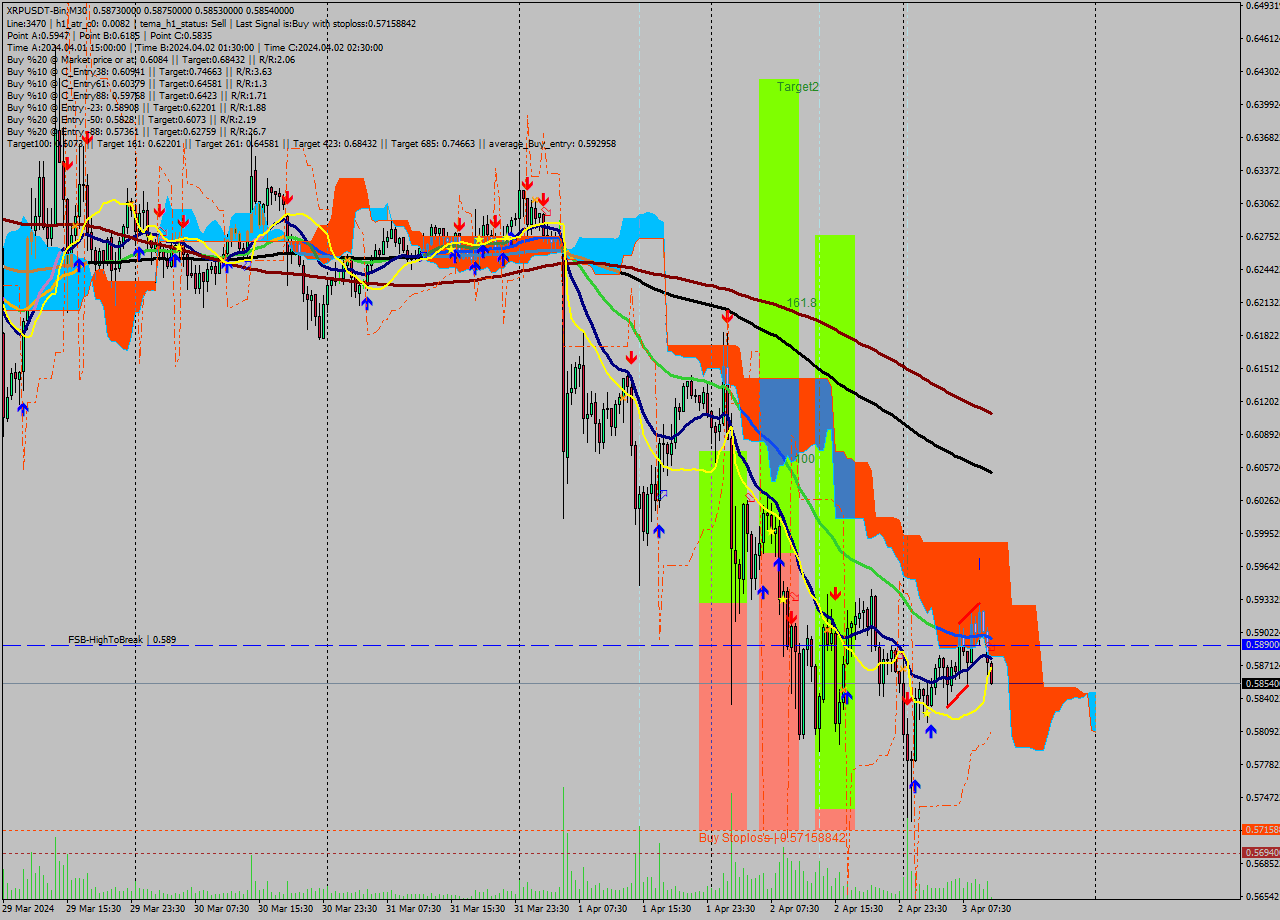Click the 0.63992 price axis label

click(1262, 105)
